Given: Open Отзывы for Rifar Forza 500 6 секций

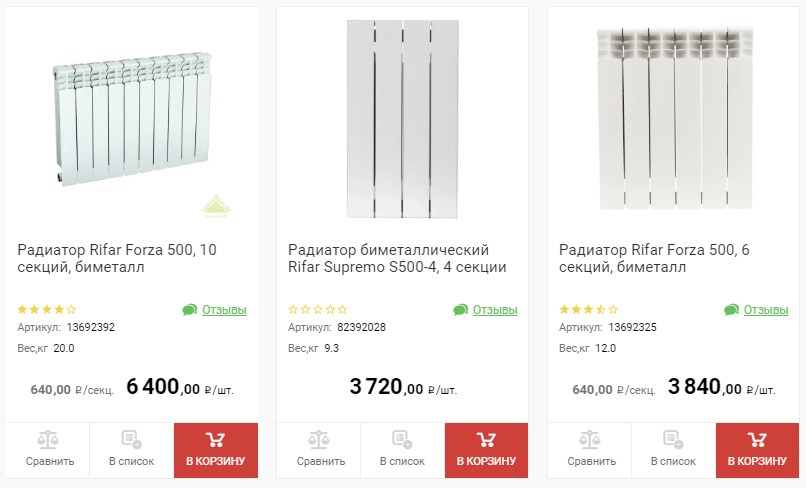Looking at the screenshot, I should [x=765, y=310].
